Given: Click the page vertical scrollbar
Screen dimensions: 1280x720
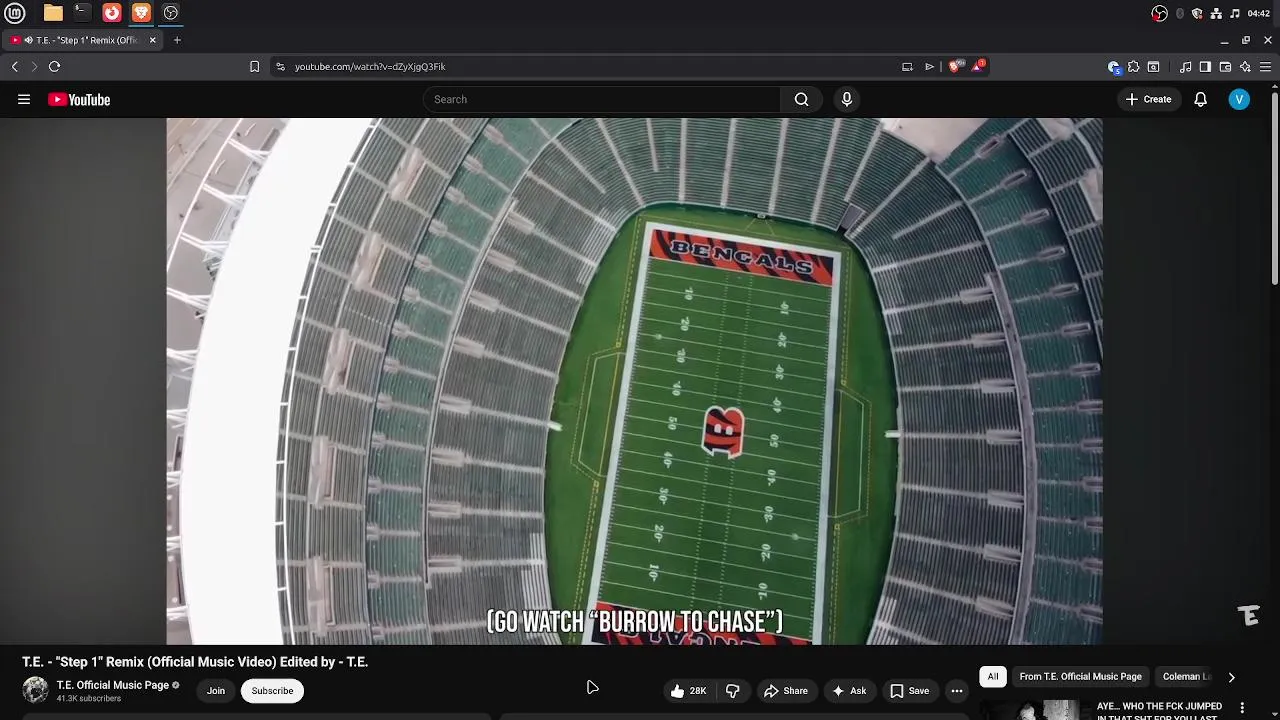Looking at the screenshot, I should [1275, 190].
